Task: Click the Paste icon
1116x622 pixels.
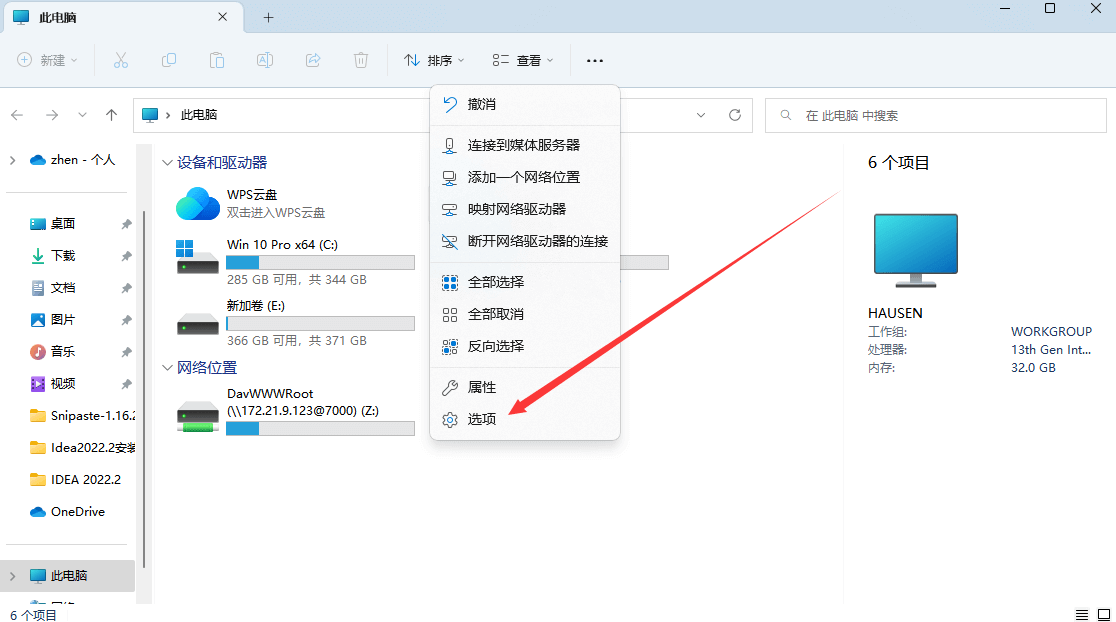Action: coord(217,60)
